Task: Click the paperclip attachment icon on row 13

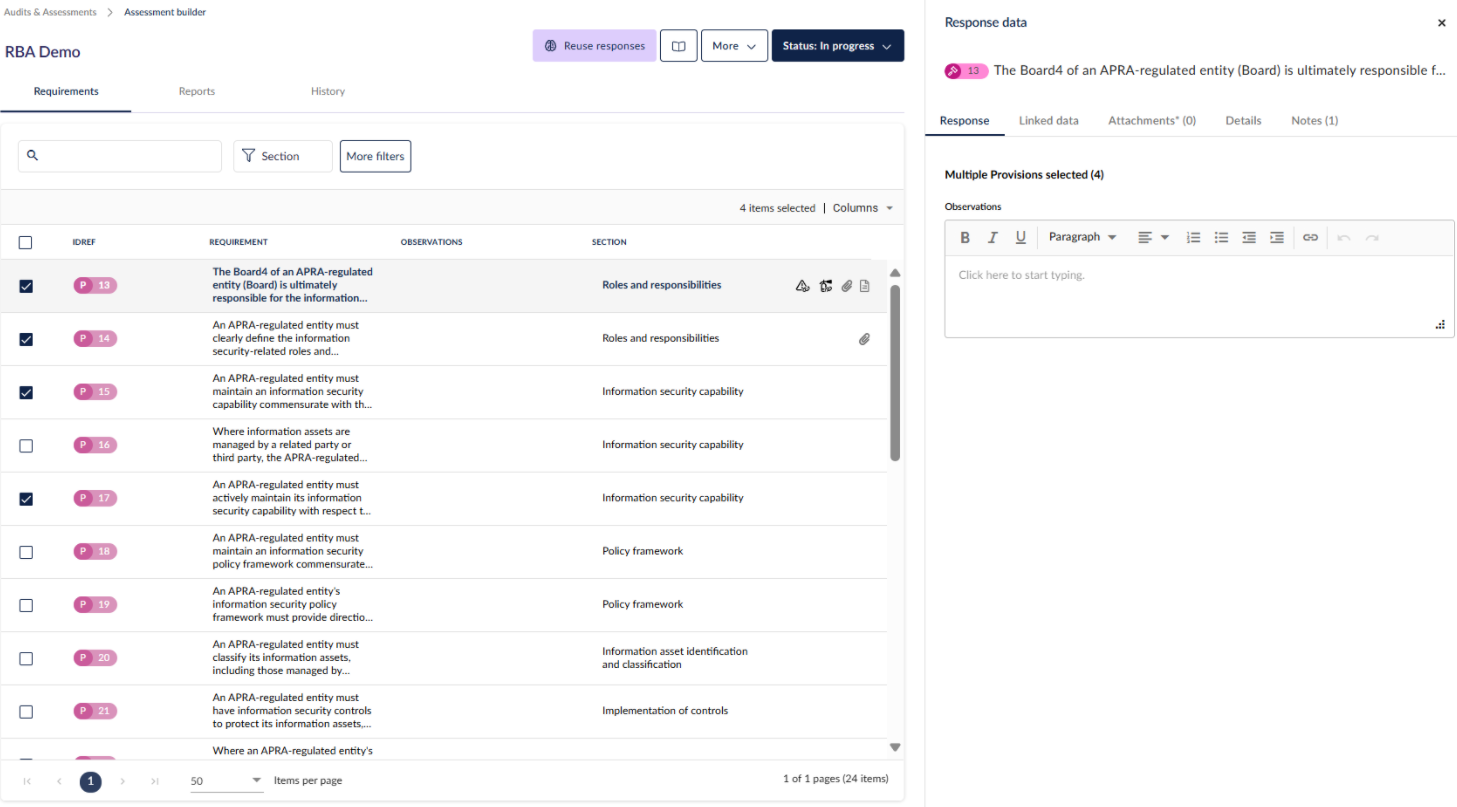Action: pos(847,286)
